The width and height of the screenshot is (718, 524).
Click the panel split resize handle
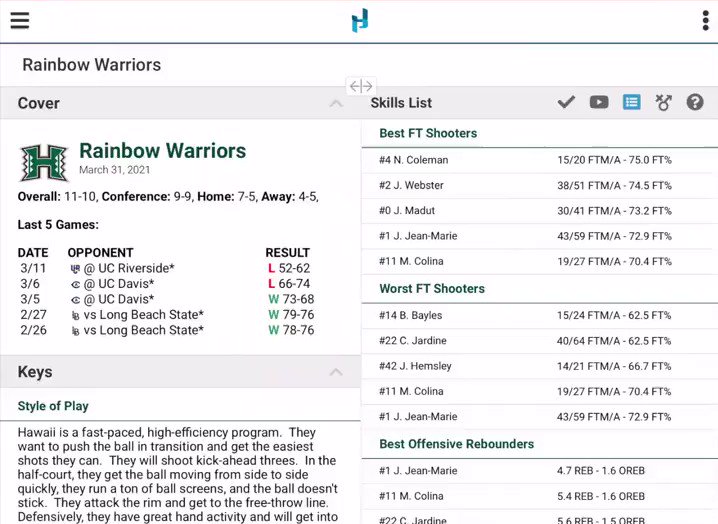click(x=361, y=86)
